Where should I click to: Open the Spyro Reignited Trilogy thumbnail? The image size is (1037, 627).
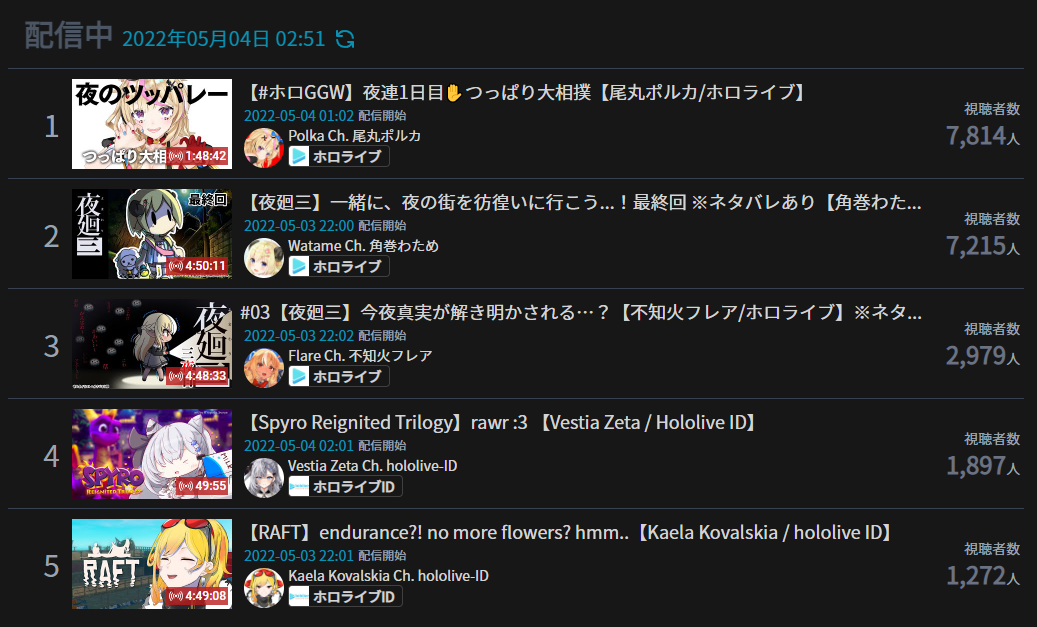(152, 454)
